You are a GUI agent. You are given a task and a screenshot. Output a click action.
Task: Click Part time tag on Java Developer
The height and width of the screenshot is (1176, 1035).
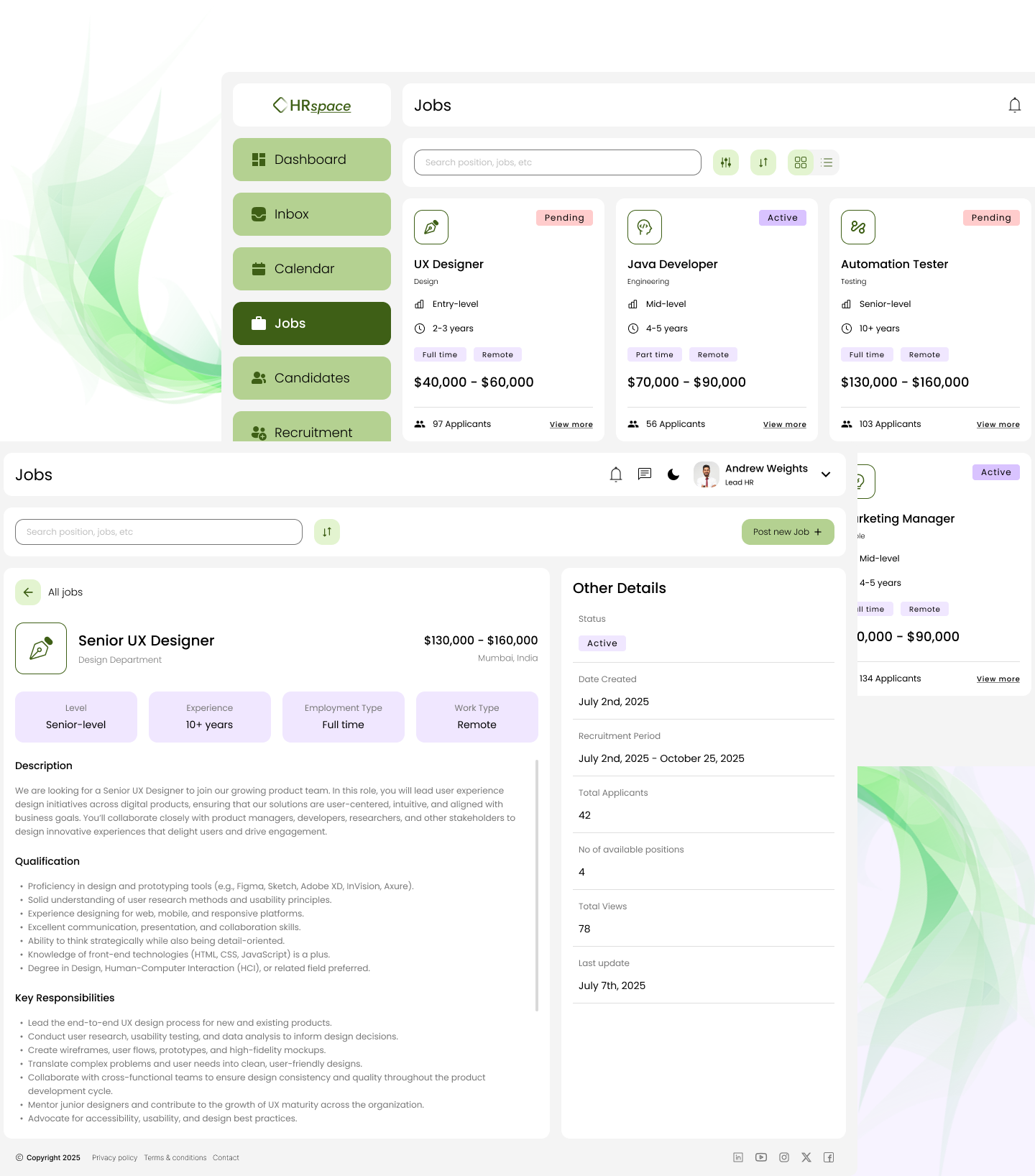tap(655, 354)
